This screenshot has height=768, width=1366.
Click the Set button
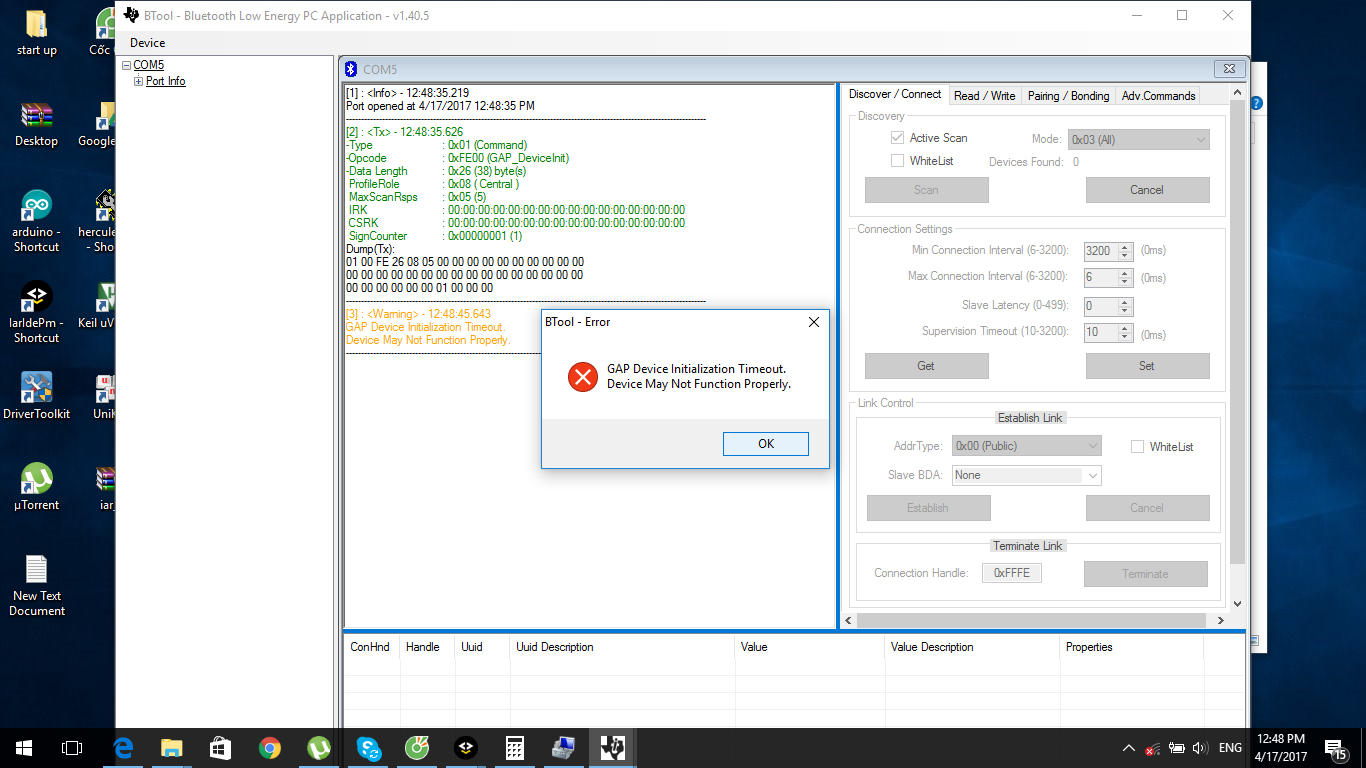[1147, 366]
